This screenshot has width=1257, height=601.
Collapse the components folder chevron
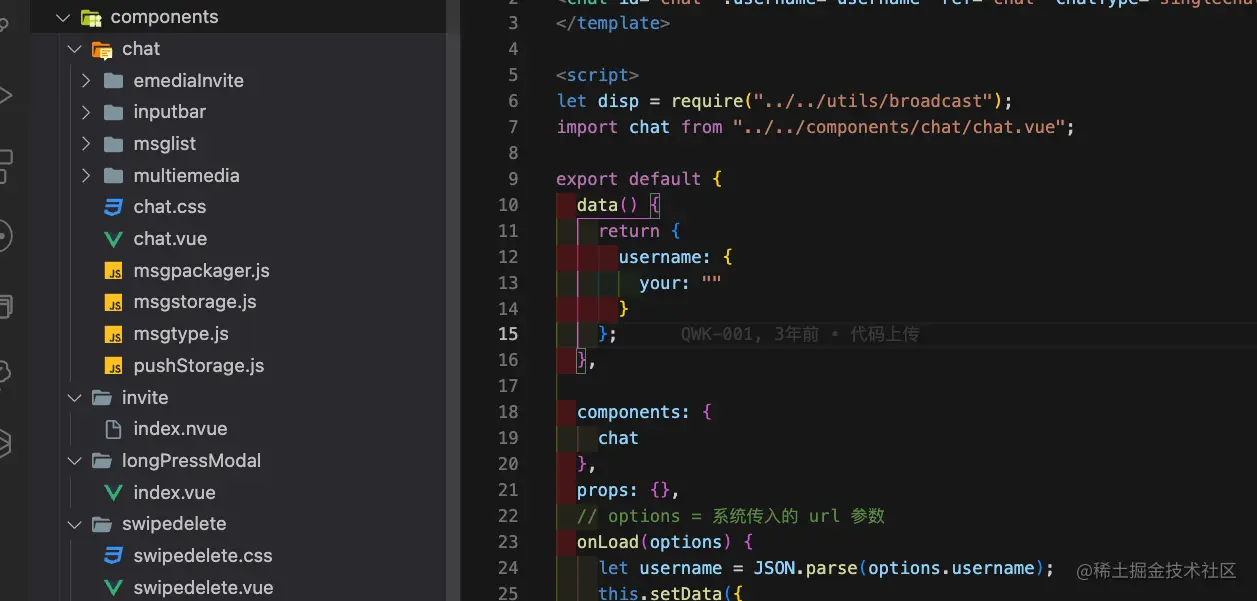point(63,17)
